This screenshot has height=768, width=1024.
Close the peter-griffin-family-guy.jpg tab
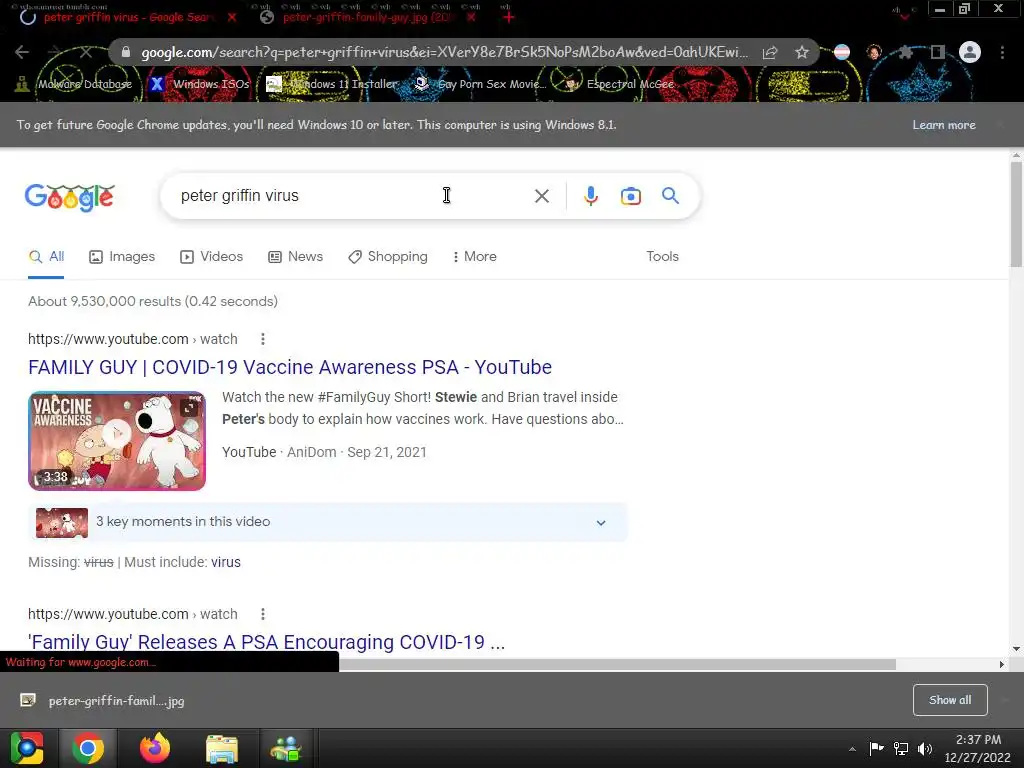(472, 18)
